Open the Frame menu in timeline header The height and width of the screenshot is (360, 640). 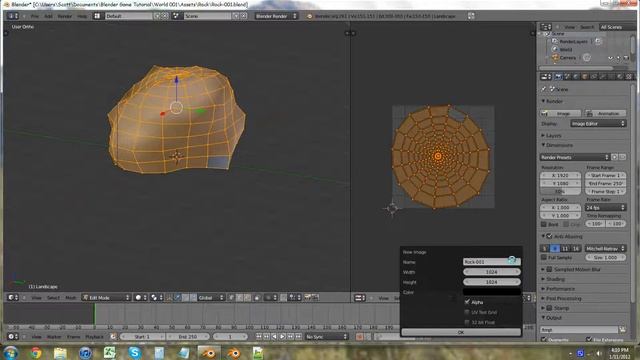[x=73, y=337]
